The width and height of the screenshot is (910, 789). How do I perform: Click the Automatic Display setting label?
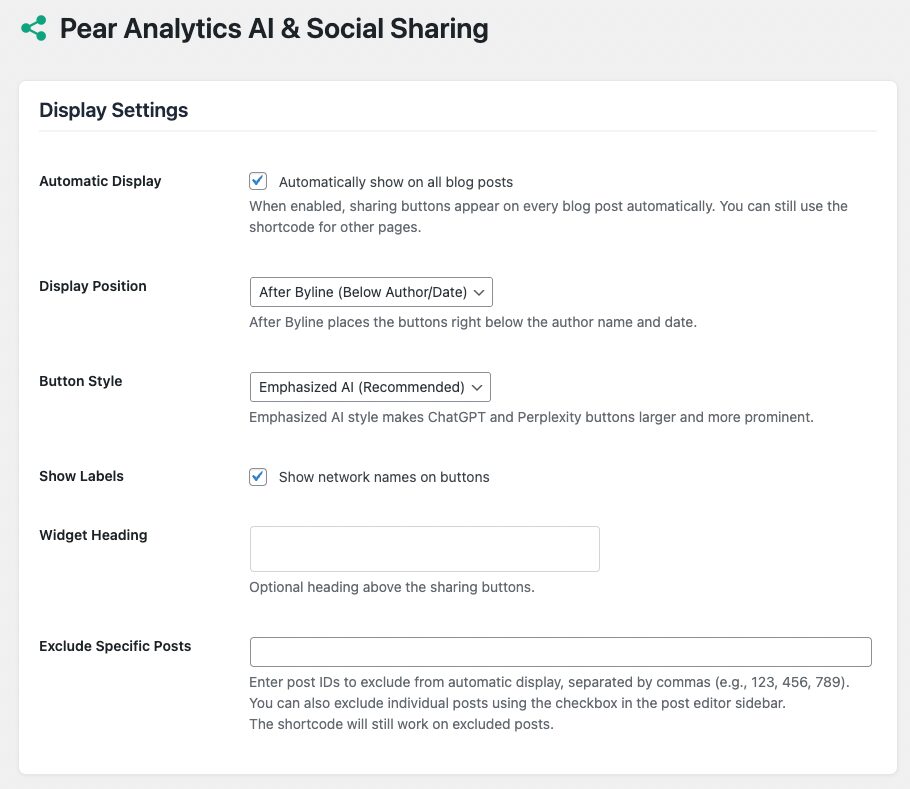tap(100, 181)
